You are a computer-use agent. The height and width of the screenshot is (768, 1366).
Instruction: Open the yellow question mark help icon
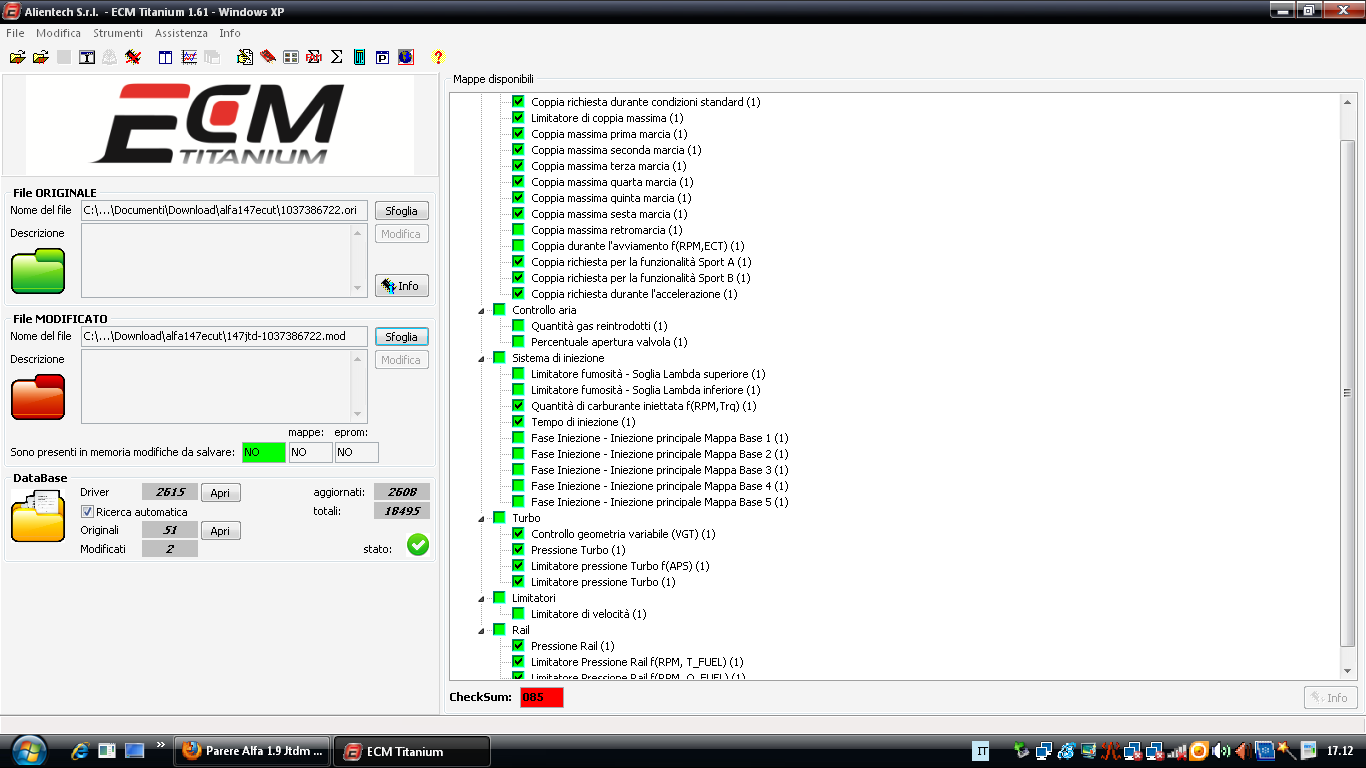[438, 58]
